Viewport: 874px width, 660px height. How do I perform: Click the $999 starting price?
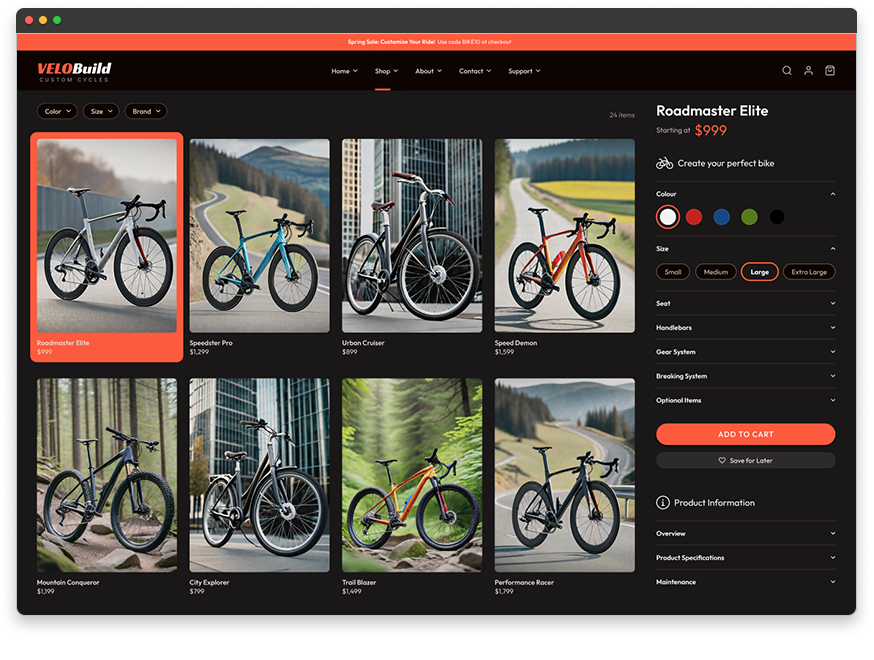pyautogui.click(x=711, y=130)
